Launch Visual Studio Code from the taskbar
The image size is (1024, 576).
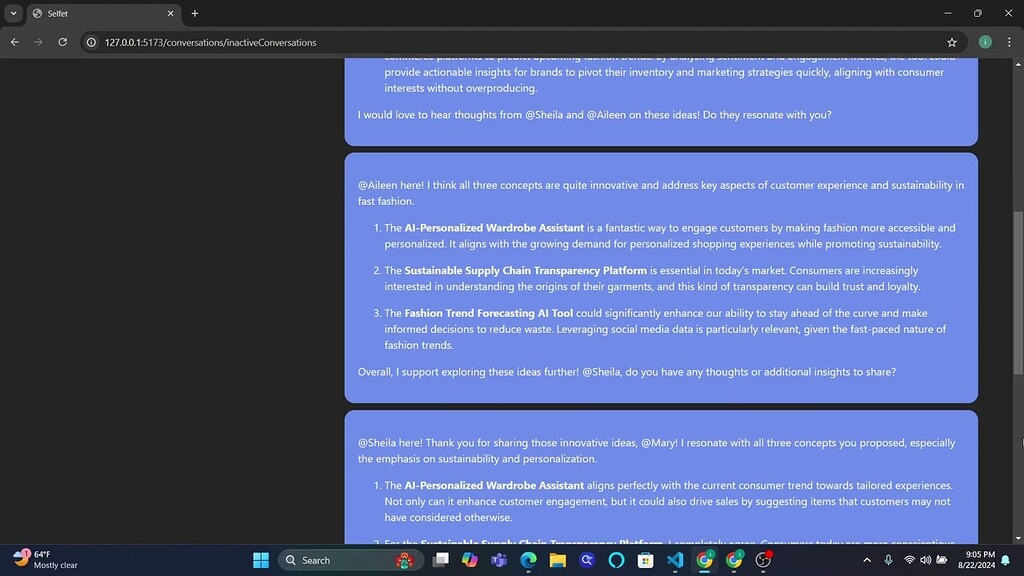(675, 559)
